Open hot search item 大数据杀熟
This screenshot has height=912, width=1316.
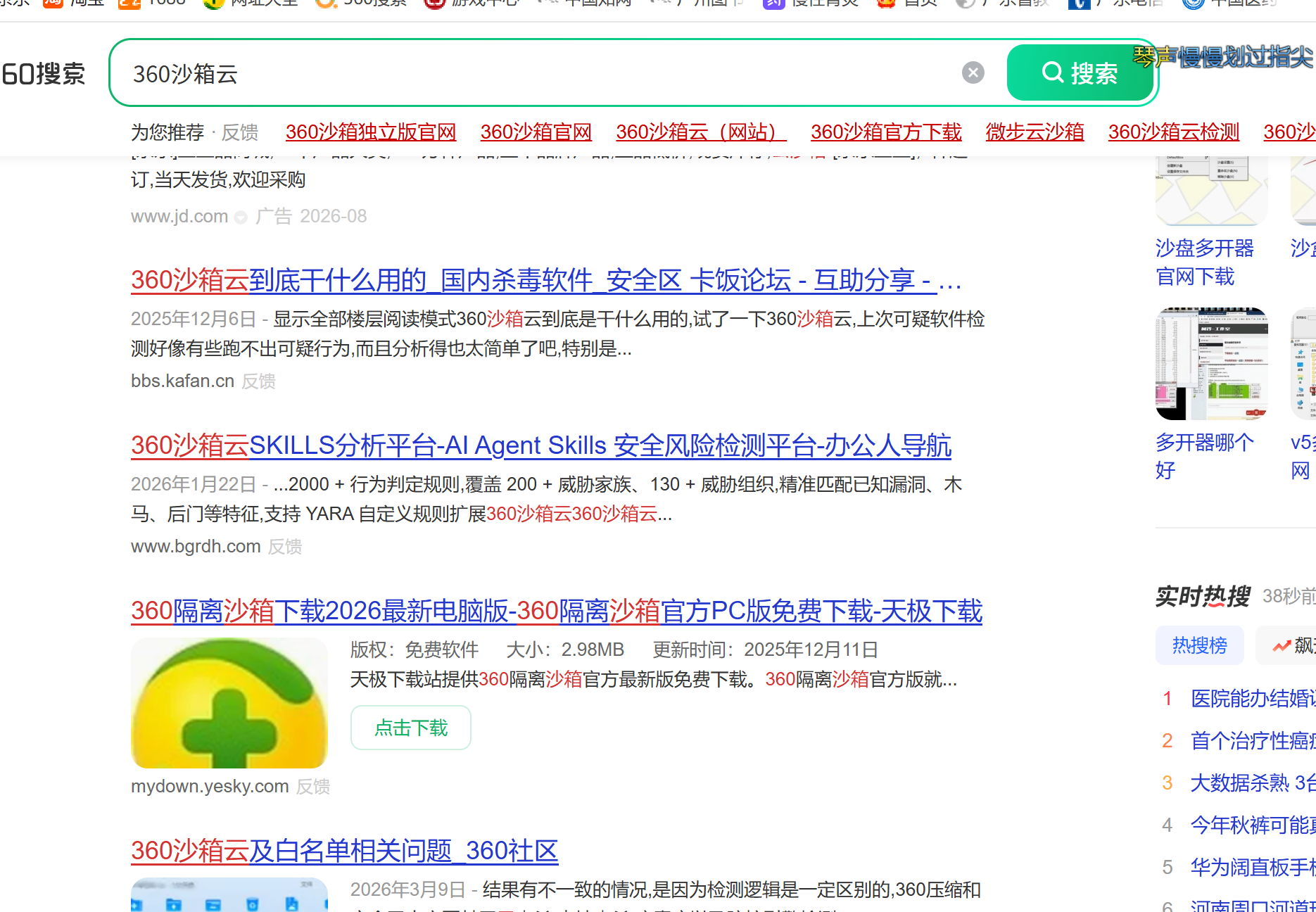pyautogui.click(x=1253, y=783)
